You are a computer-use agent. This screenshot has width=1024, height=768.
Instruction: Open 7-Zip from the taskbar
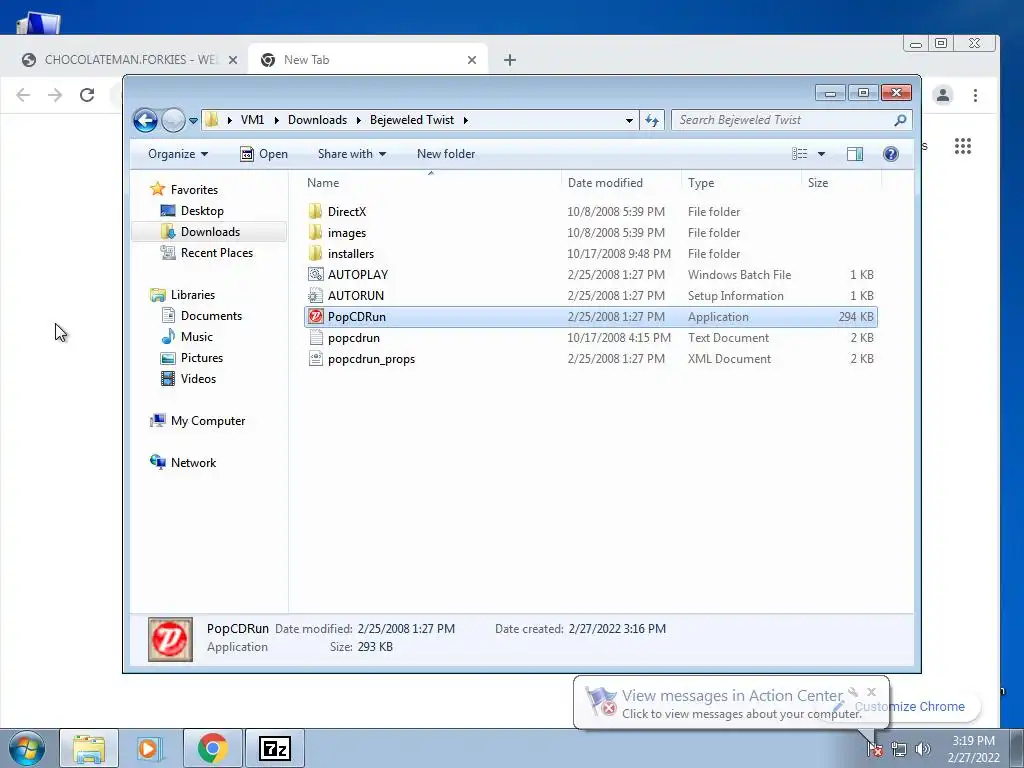pyautogui.click(x=274, y=748)
